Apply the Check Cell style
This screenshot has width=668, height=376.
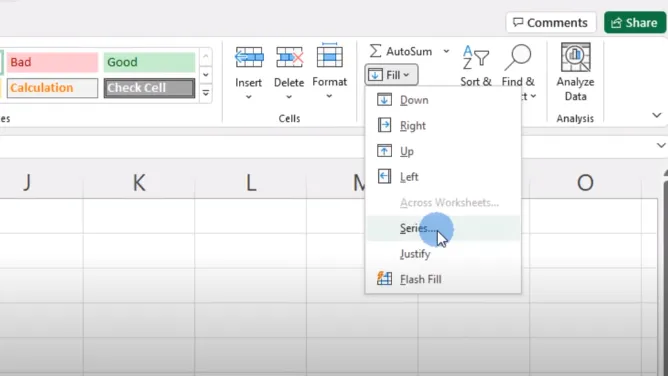tap(149, 88)
